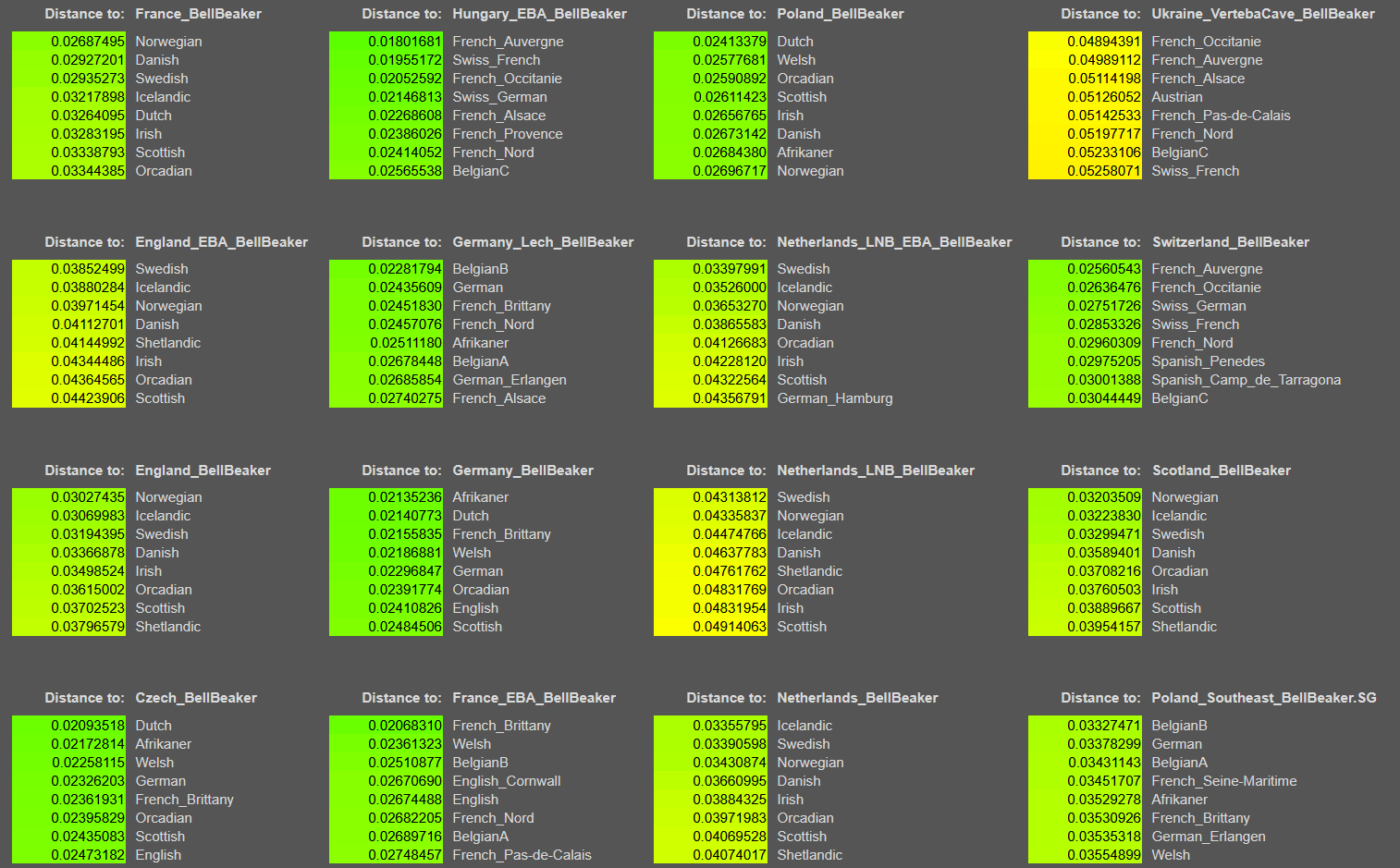Select the Spanish_Camp_de_Tarragona label
Screen dimensions: 1400x868
[x=1246, y=380]
